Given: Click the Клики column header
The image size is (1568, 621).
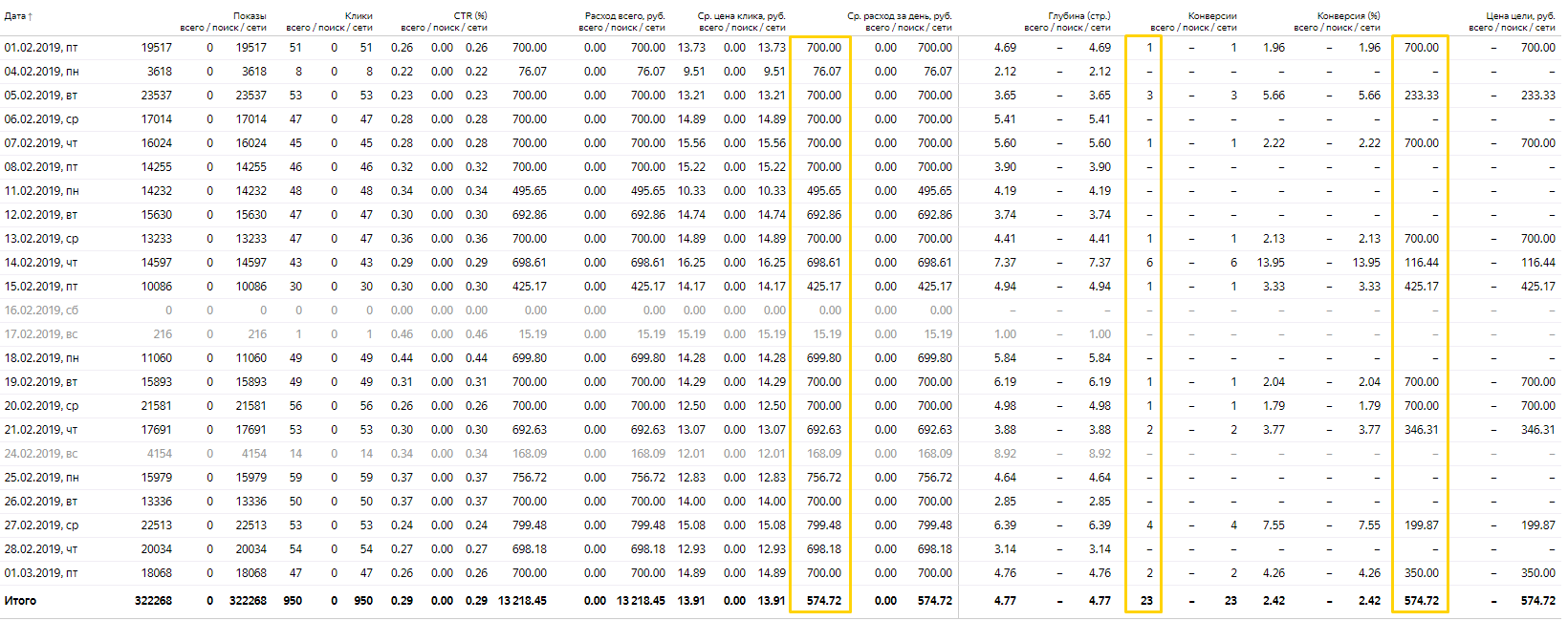Looking at the screenshot, I should click(x=359, y=16).
